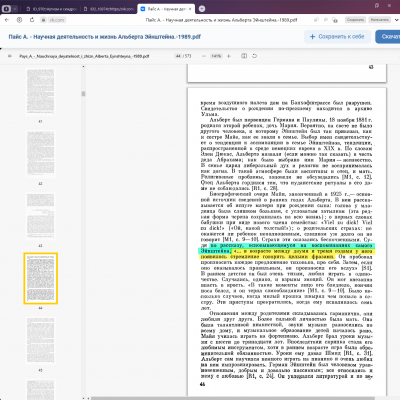This screenshot has height=400, width=400.
Task: Click 'Сохранить к себе' button
Action: coord(337,37)
